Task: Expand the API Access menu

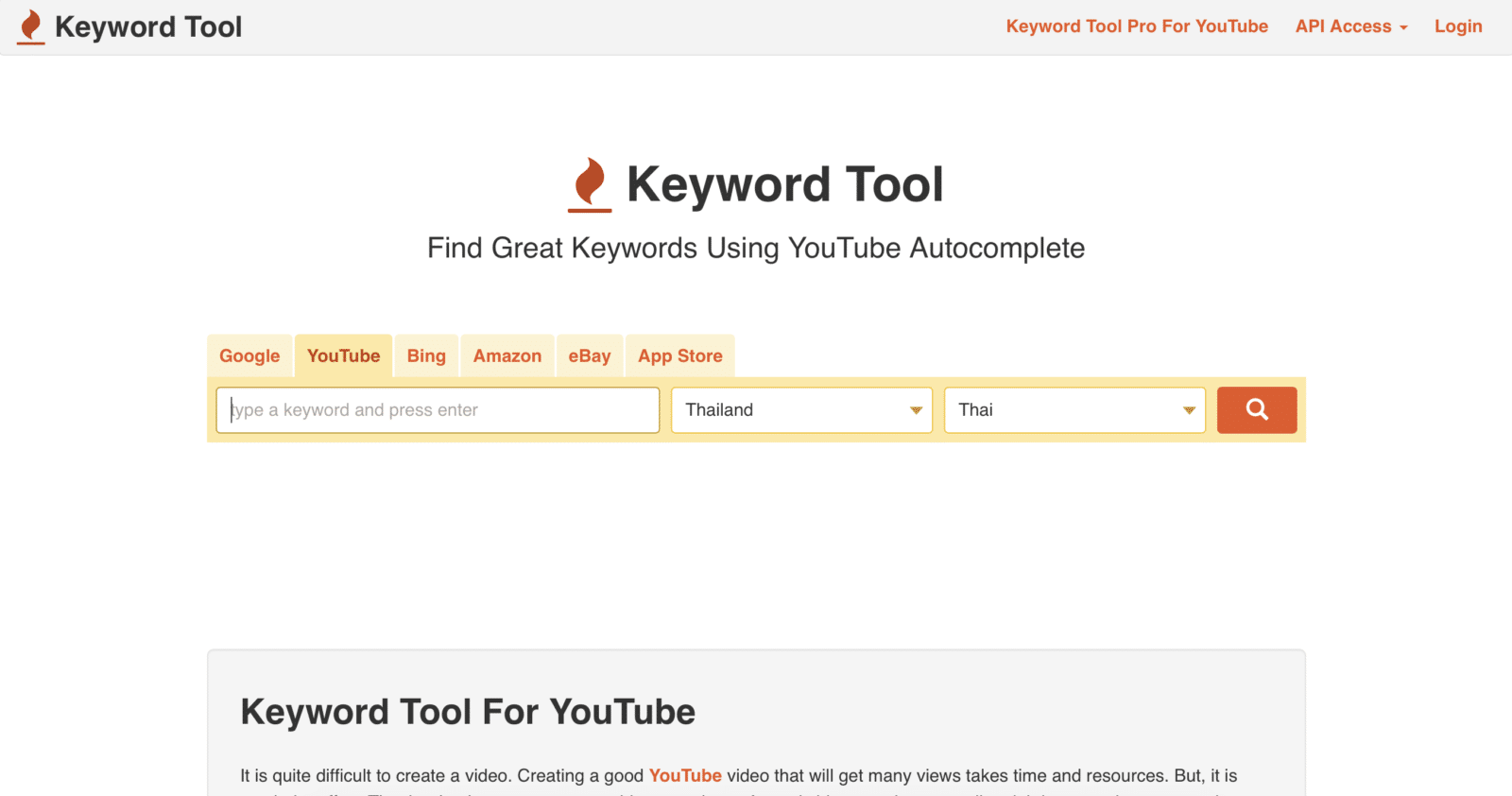Action: click(1343, 26)
